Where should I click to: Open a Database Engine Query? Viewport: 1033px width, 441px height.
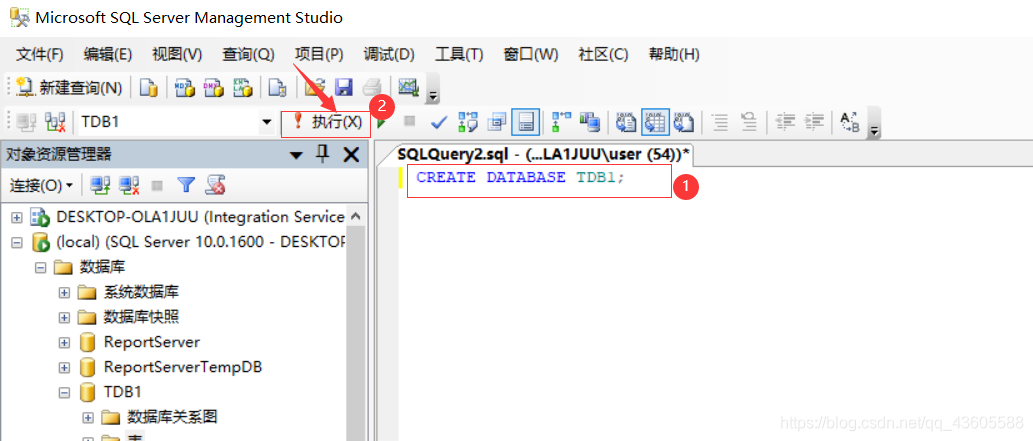tap(150, 88)
